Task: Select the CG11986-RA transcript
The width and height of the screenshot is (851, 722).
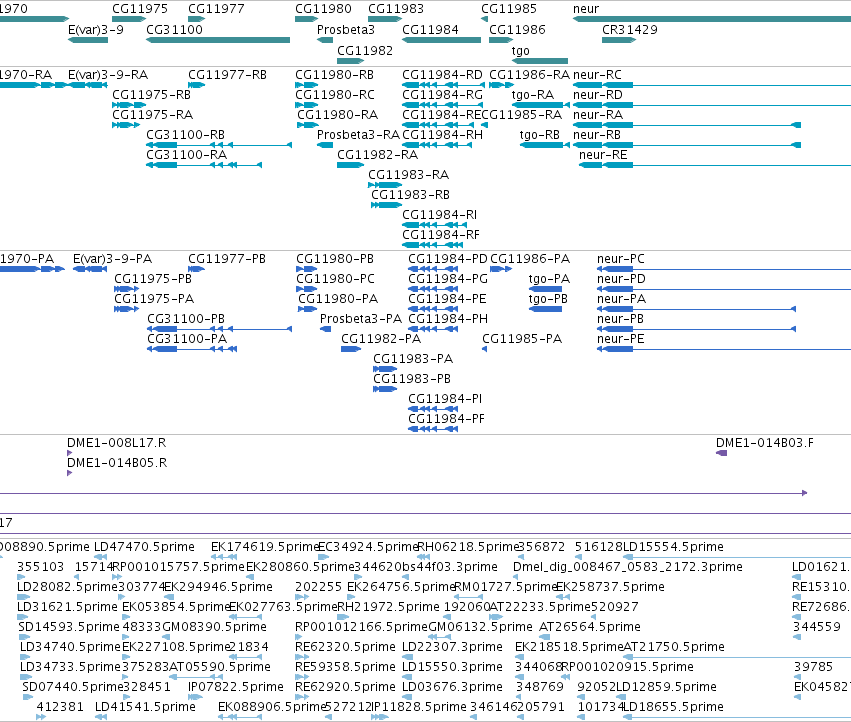Action: 501,85
